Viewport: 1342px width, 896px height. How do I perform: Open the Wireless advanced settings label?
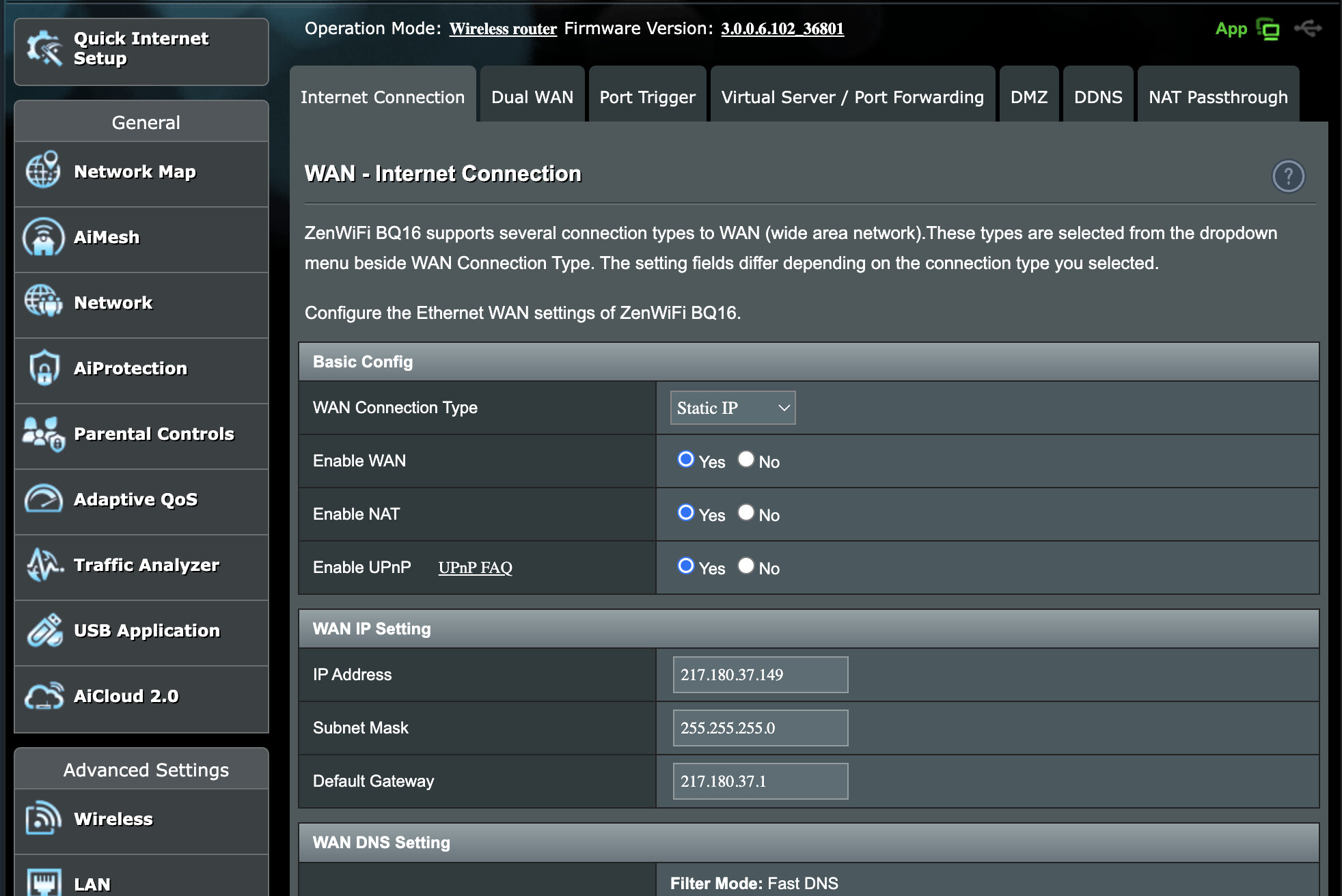pyautogui.click(x=113, y=819)
